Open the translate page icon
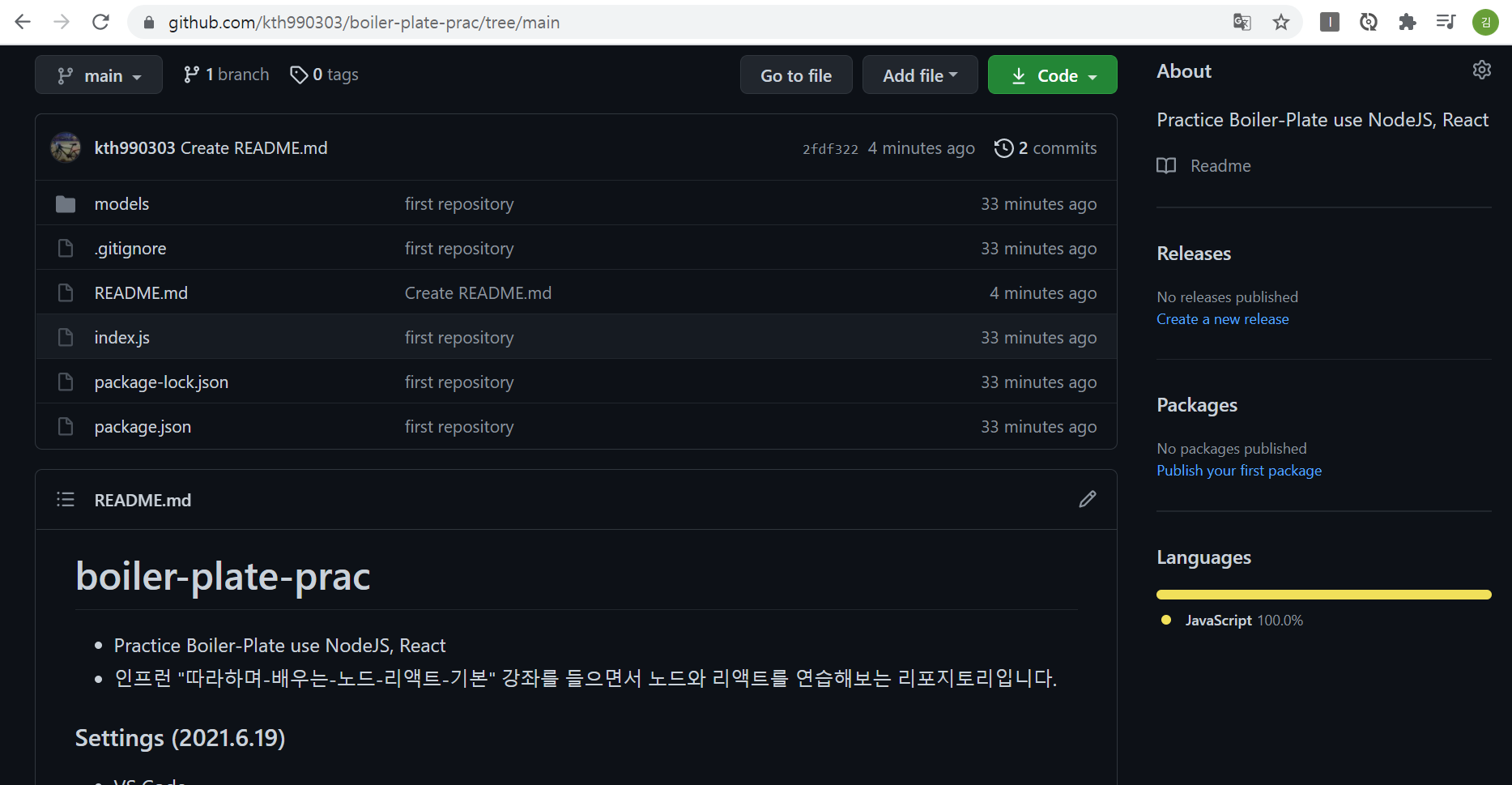This screenshot has height=785, width=1512. click(1242, 22)
